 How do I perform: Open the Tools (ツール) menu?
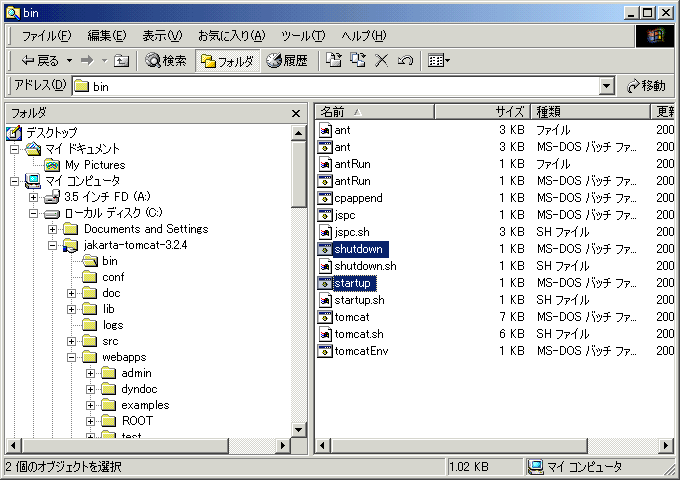click(x=303, y=36)
